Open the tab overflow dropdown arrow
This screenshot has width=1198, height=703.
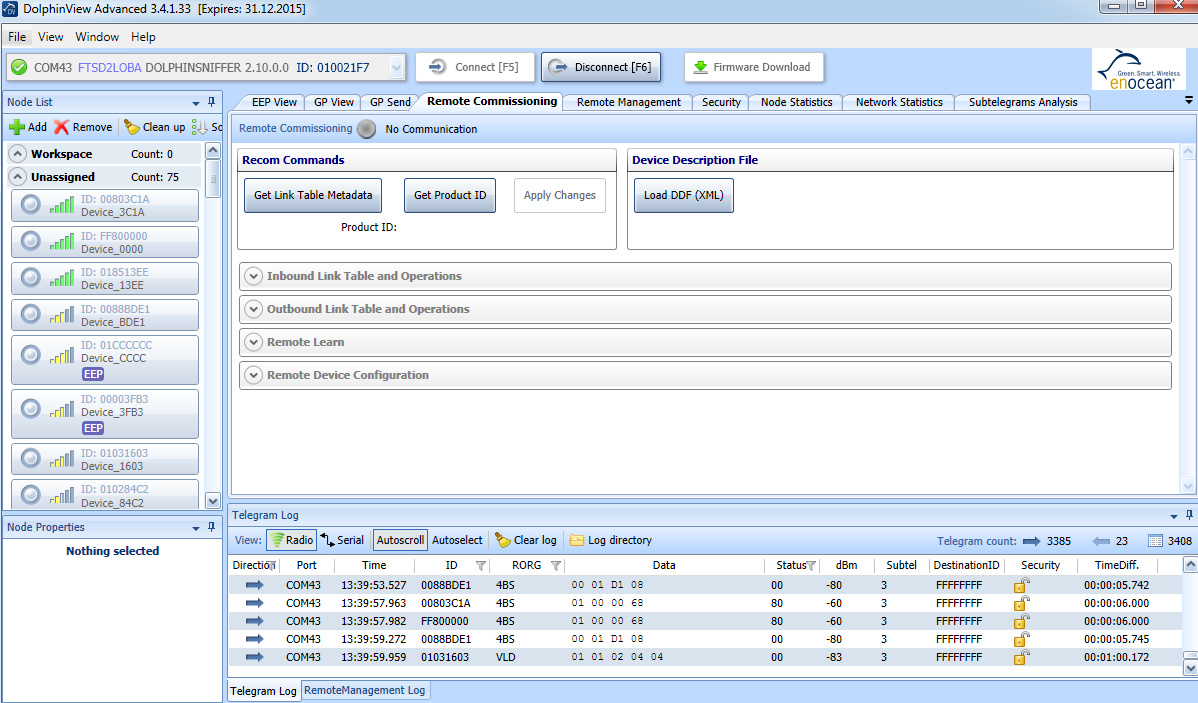click(x=1189, y=100)
